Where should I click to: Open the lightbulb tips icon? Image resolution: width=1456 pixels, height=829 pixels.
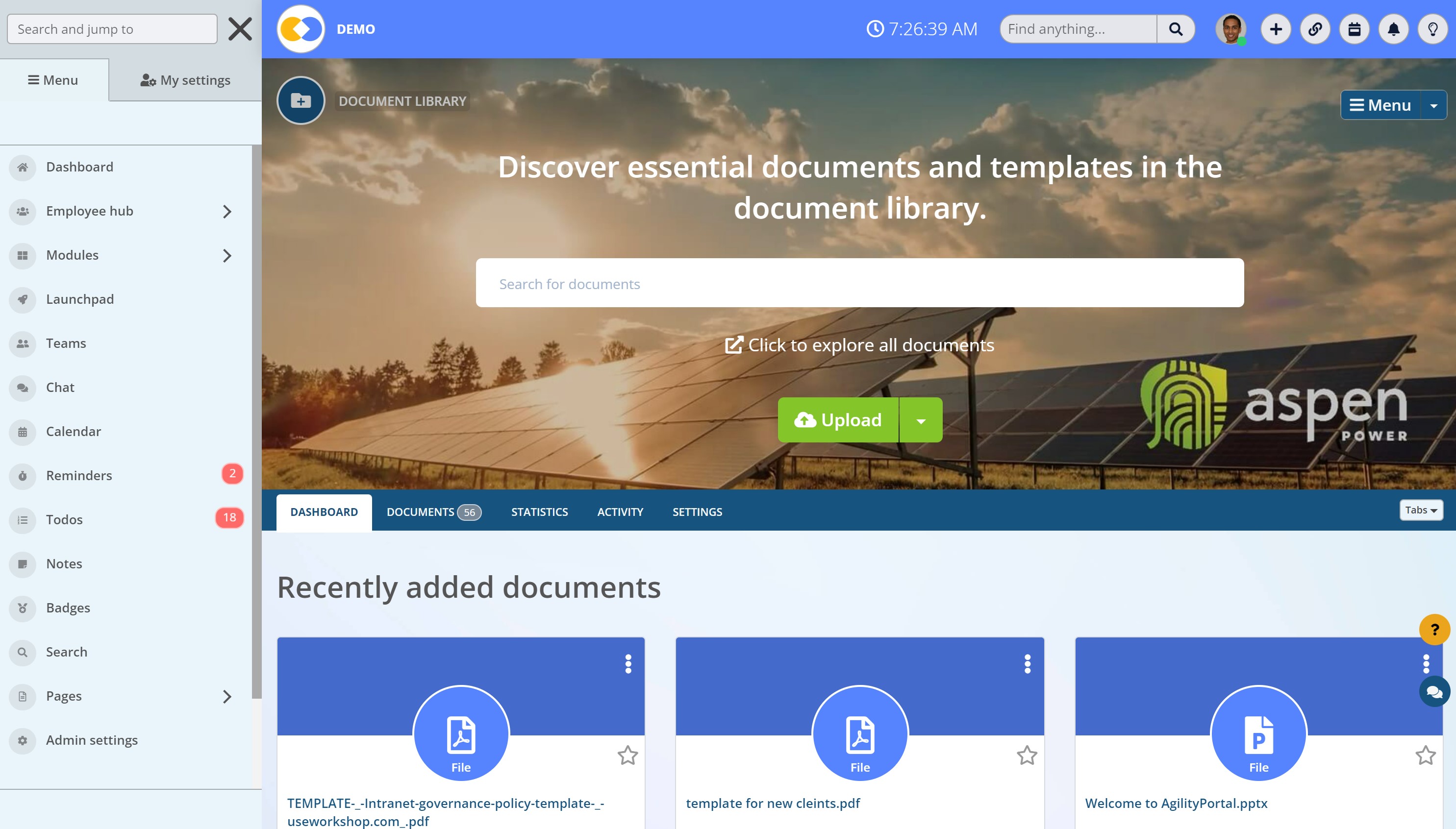[x=1432, y=29]
